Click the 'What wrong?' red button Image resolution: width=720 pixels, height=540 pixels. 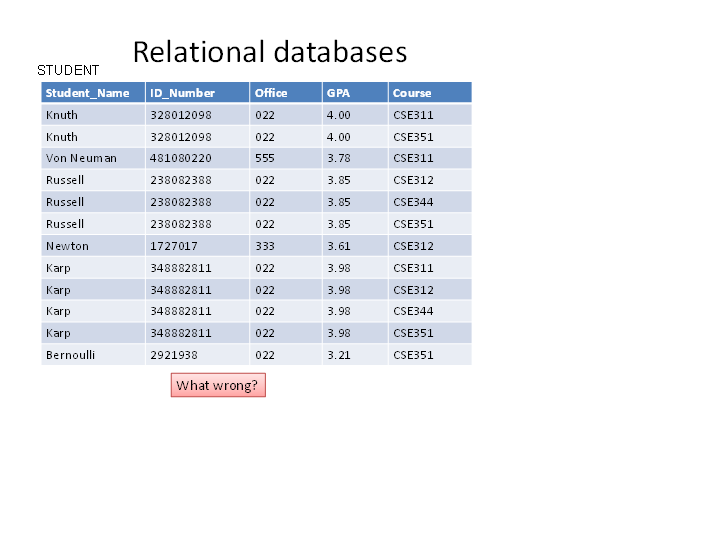pyautogui.click(x=218, y=385)
